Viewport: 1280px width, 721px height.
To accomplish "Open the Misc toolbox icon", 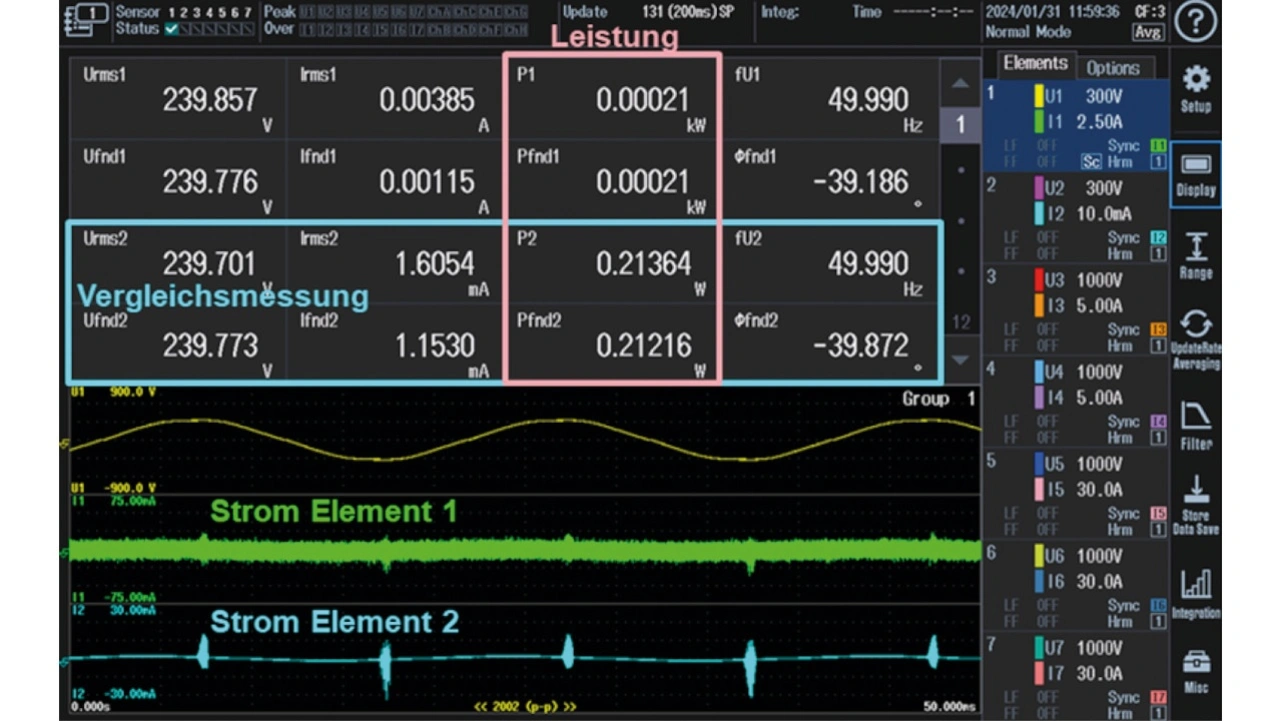I will click(1195, 670).
